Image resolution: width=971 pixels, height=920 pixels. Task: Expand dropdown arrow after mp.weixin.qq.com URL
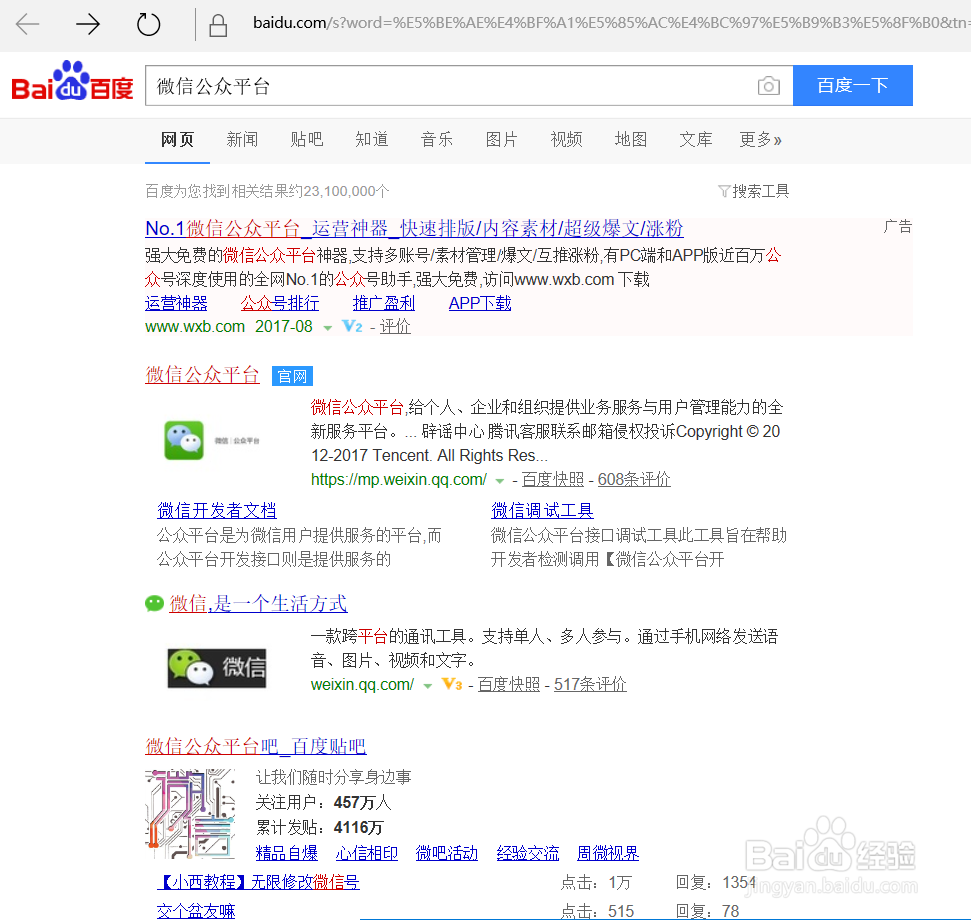[x=500, y=481]
